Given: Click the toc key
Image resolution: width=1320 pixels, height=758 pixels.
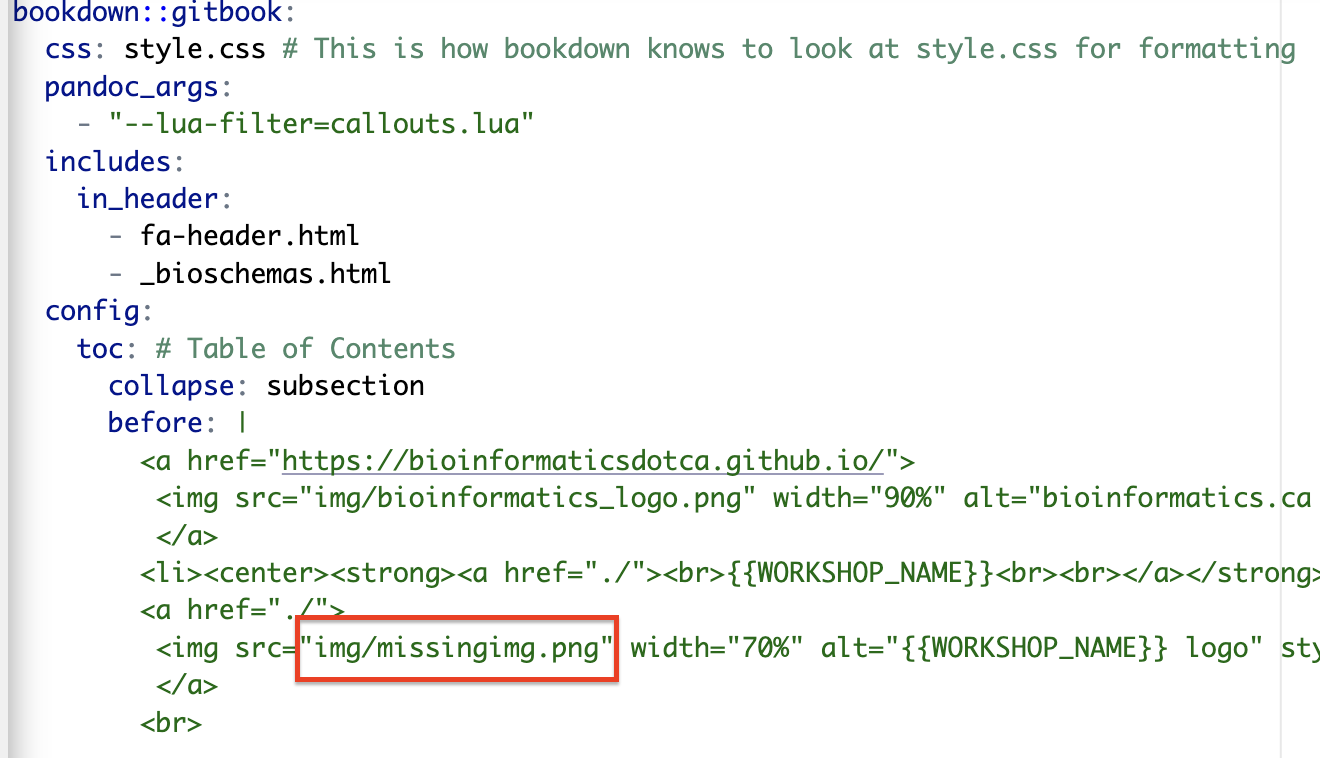Looking at the screenshot, I should (99, 348).
